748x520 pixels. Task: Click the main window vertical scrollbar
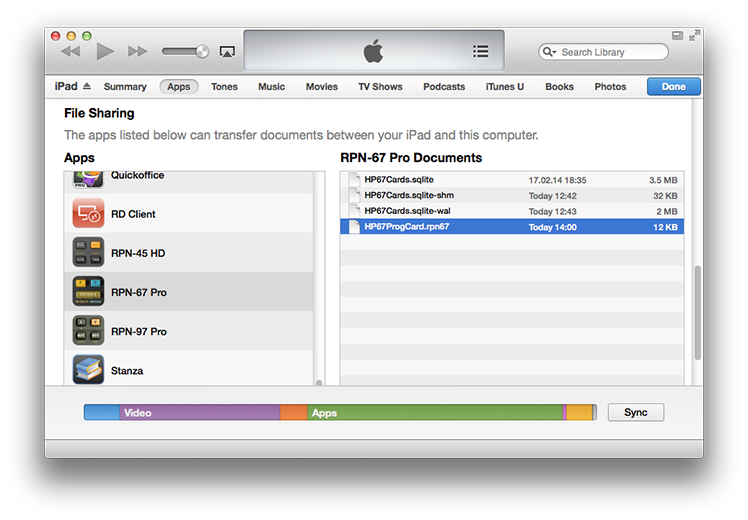(x=697, y=312)
